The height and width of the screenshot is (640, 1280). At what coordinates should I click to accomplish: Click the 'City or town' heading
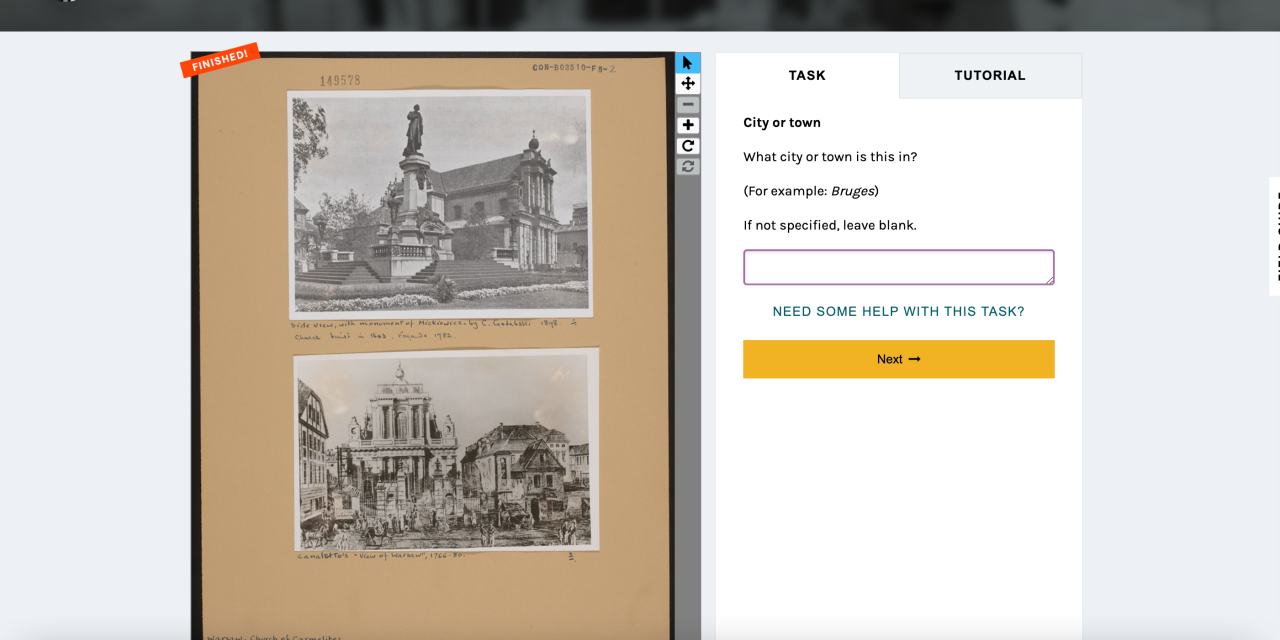click(782, 122)
